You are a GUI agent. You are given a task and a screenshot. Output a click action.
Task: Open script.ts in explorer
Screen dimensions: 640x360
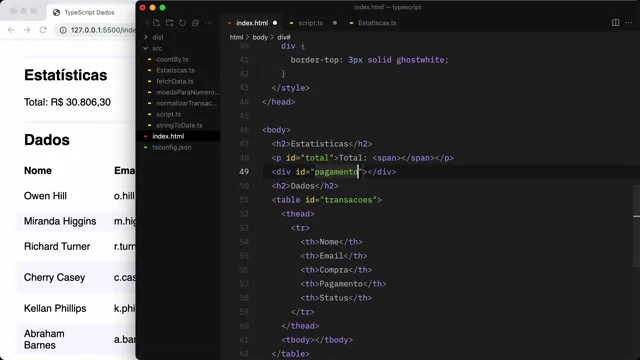168,114
